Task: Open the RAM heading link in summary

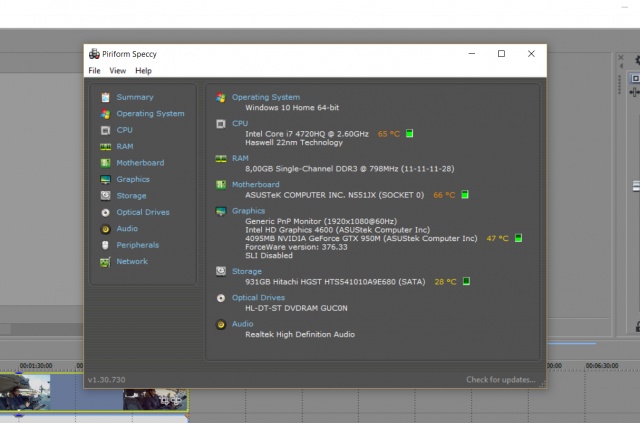Action: [x=240, y=158]
